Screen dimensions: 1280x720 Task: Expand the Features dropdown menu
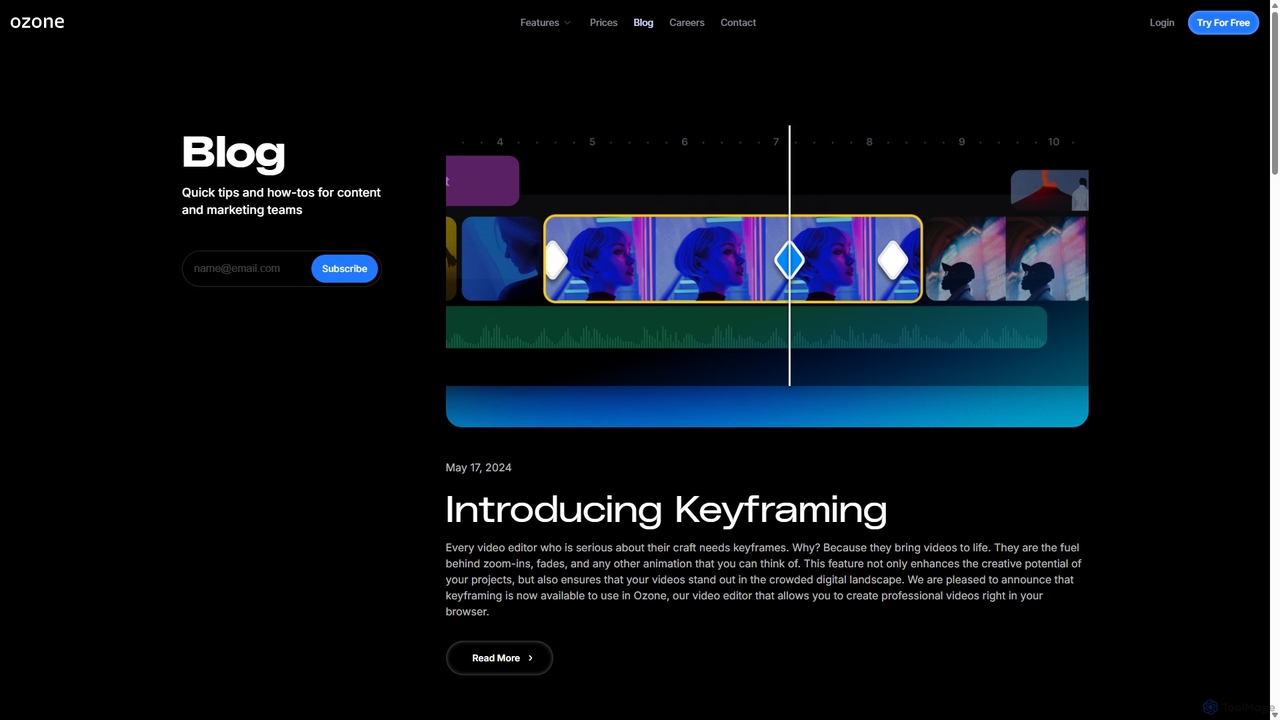545,22
